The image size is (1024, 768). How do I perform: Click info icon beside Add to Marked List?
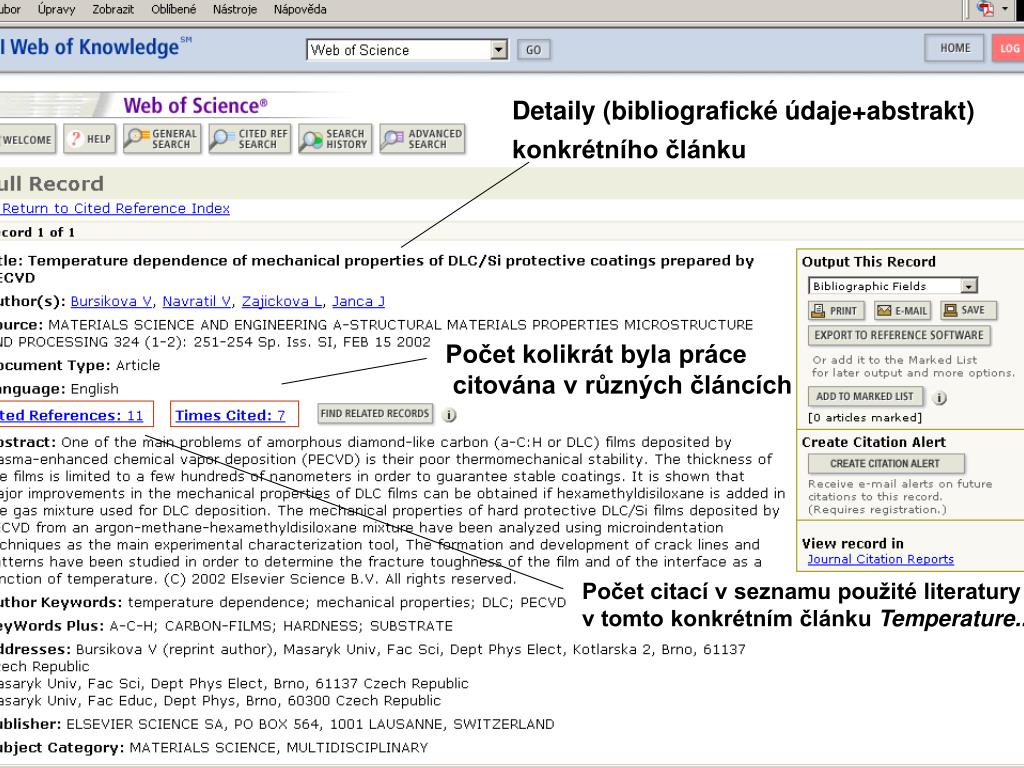pyautogui.click(x=939, y=398)
